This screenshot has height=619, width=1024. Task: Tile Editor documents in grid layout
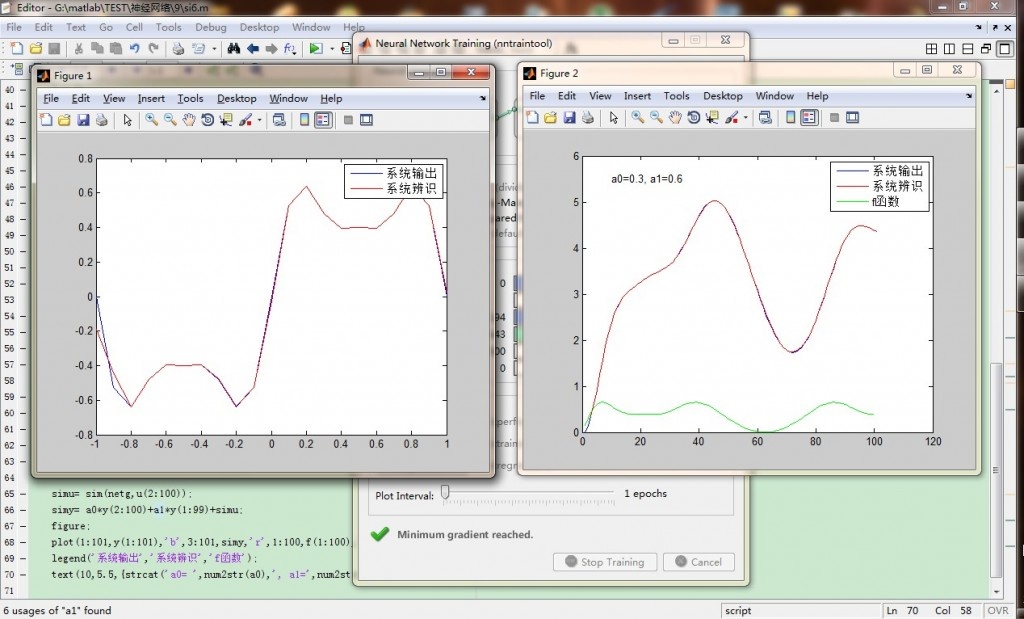pos(932,49)
